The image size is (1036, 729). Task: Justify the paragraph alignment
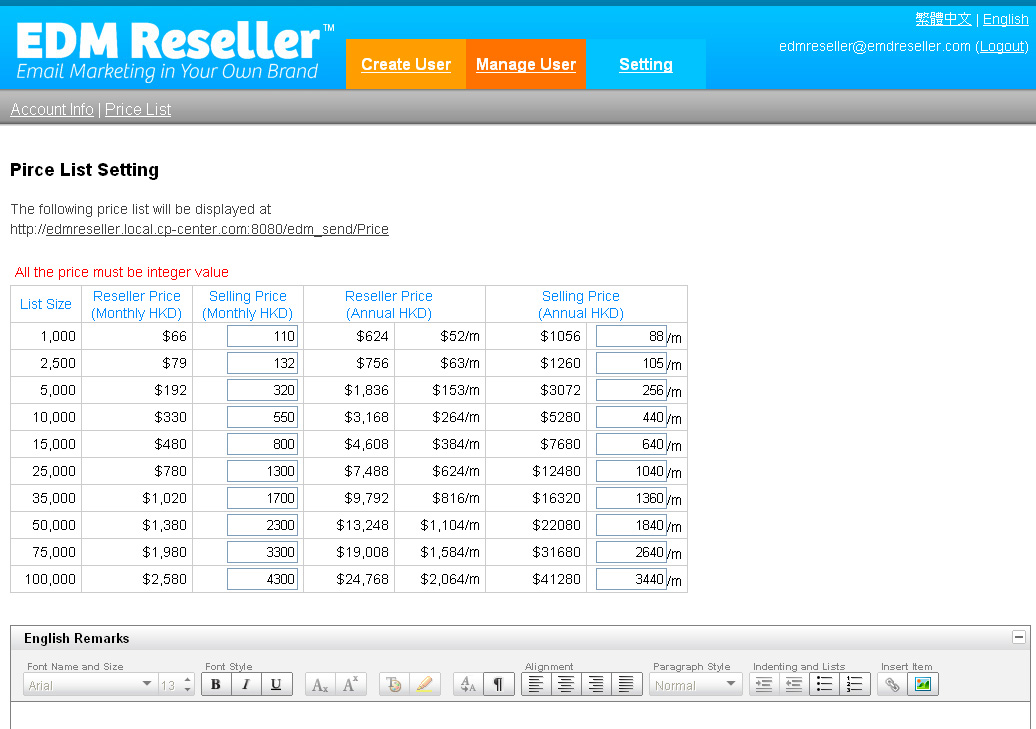tap(626, 685)
